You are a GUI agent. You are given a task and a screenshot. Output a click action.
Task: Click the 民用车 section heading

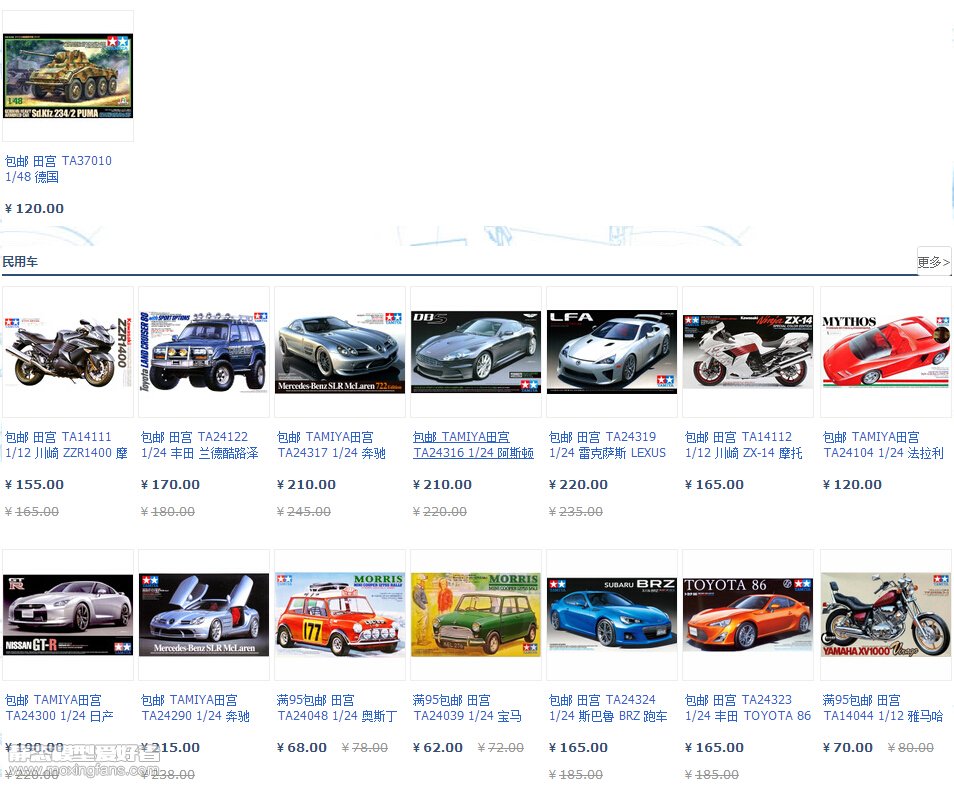click(20, 262)
